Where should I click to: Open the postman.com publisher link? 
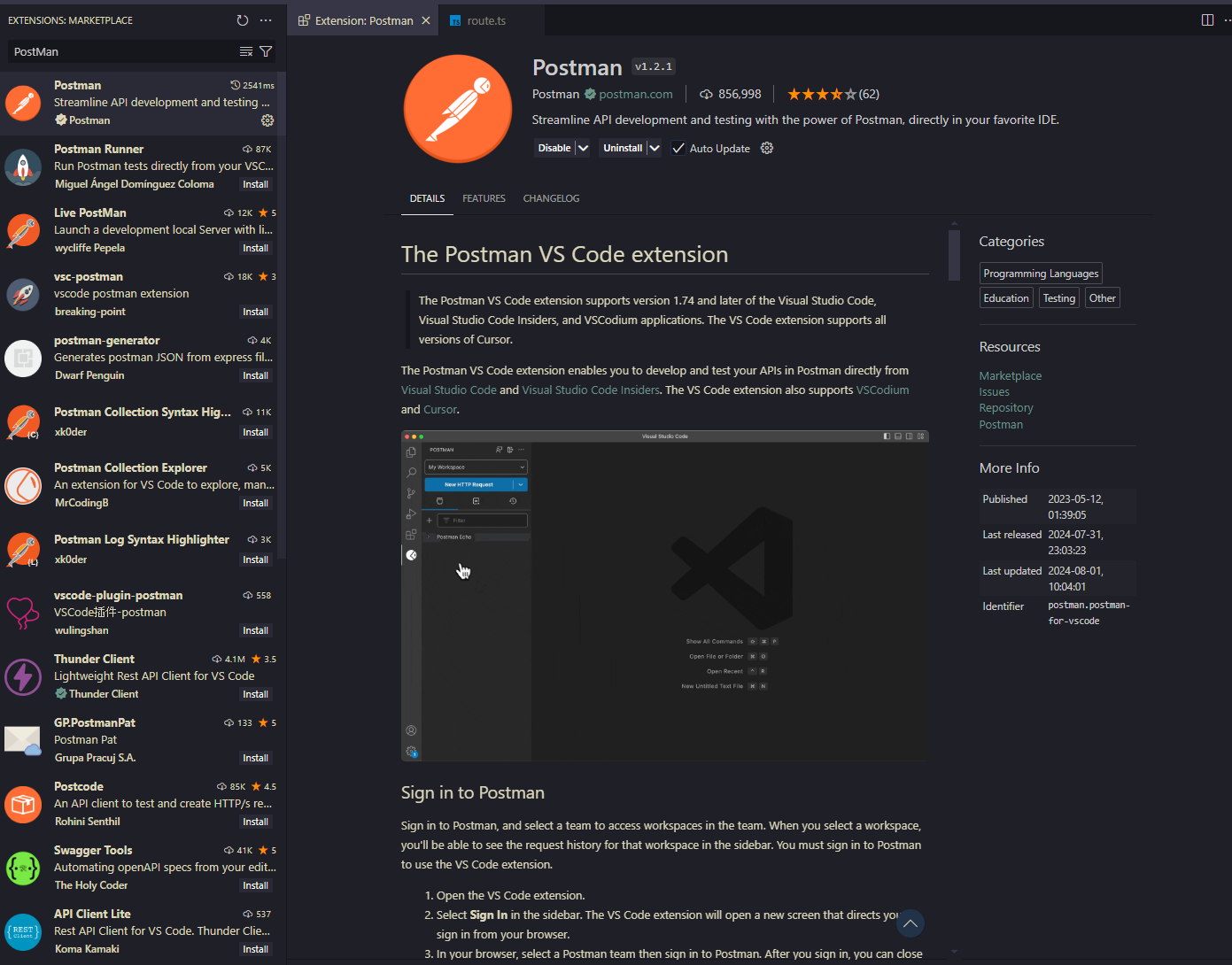point(635,94)
